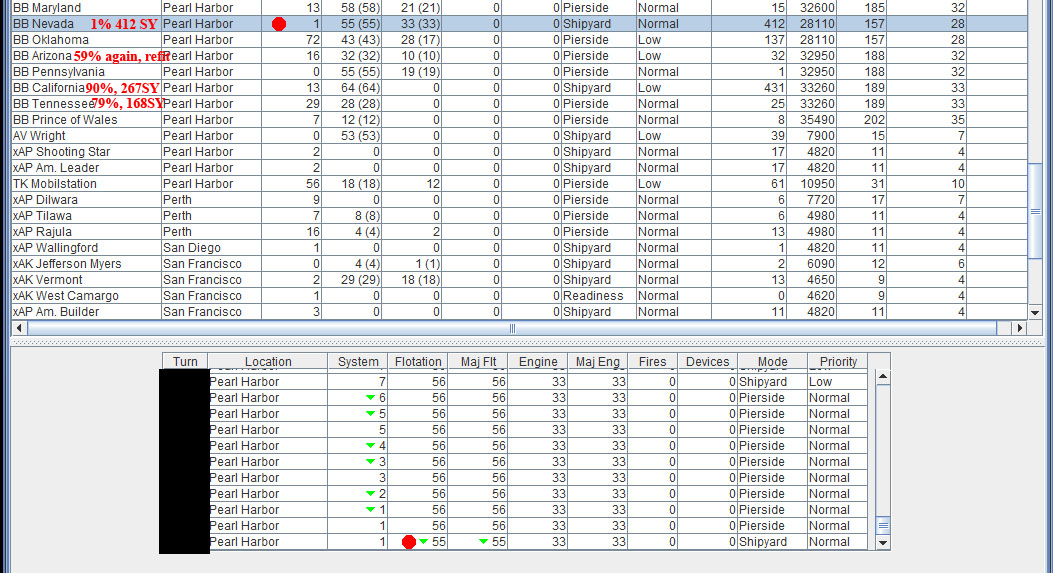The width and height of the screenshot is (1053, 573).
Task: Select the TK Mobilstation row
Action: pos(520,184)
